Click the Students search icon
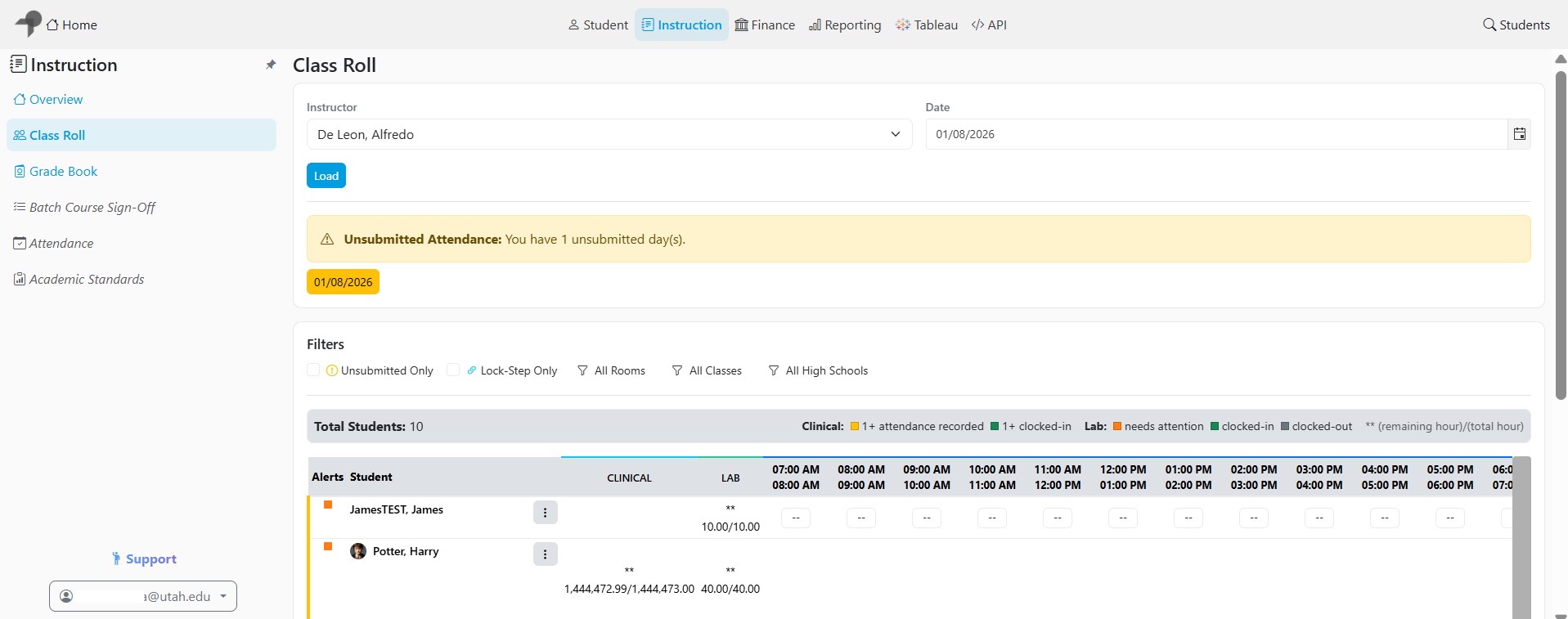Viewport: 1568px width, 619px height. coord(1489,25)
